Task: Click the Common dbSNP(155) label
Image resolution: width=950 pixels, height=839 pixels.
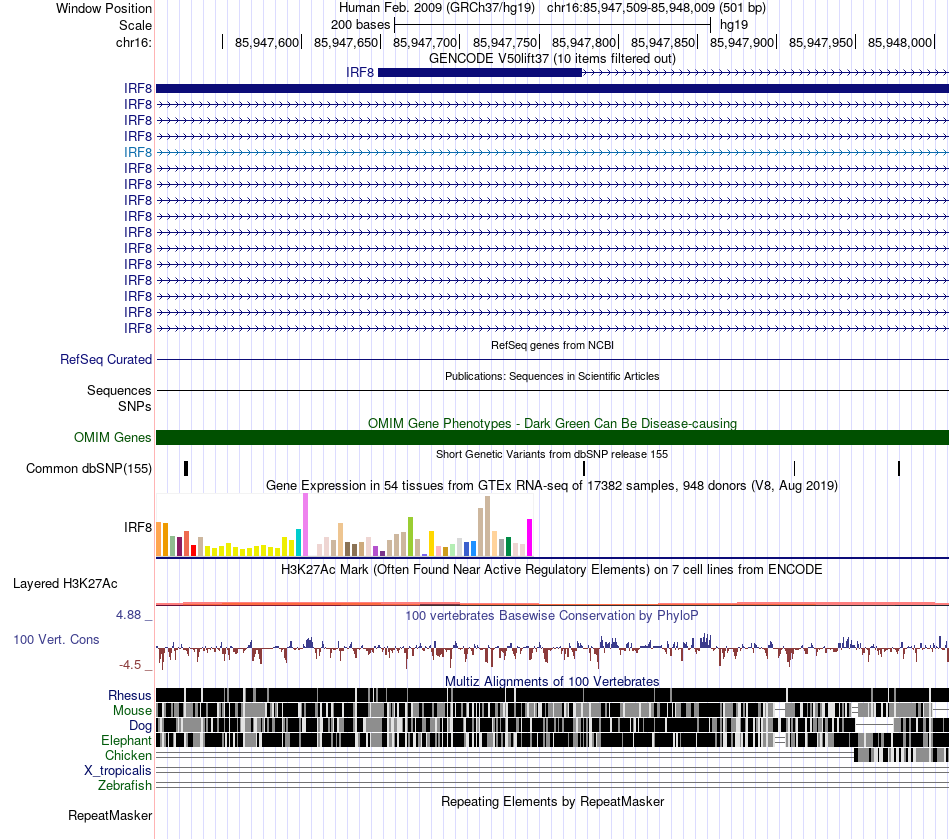Action: (x=88, y=468)
